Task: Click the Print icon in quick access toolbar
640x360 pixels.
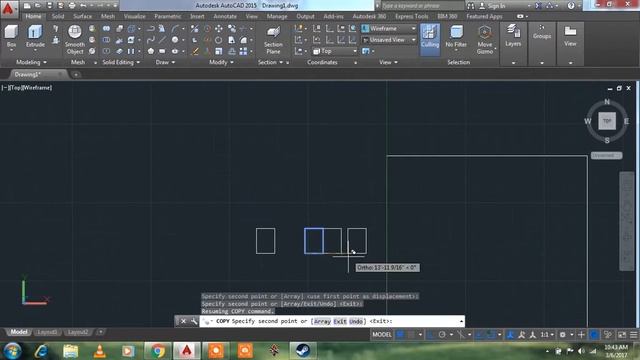Action: (x=72, y=6)
